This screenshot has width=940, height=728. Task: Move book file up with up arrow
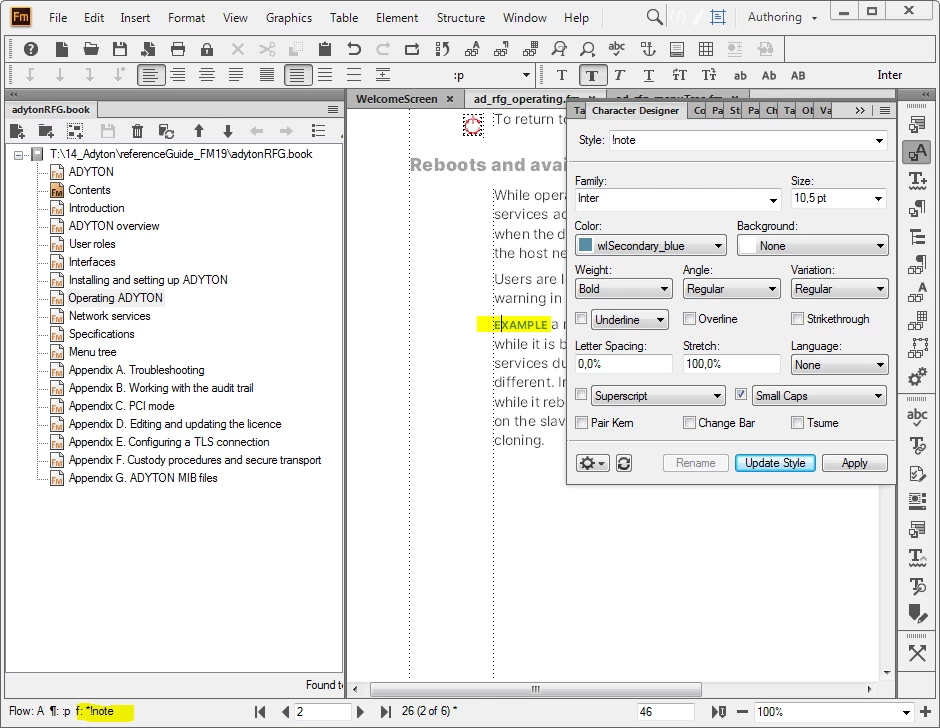click(199, 131)
